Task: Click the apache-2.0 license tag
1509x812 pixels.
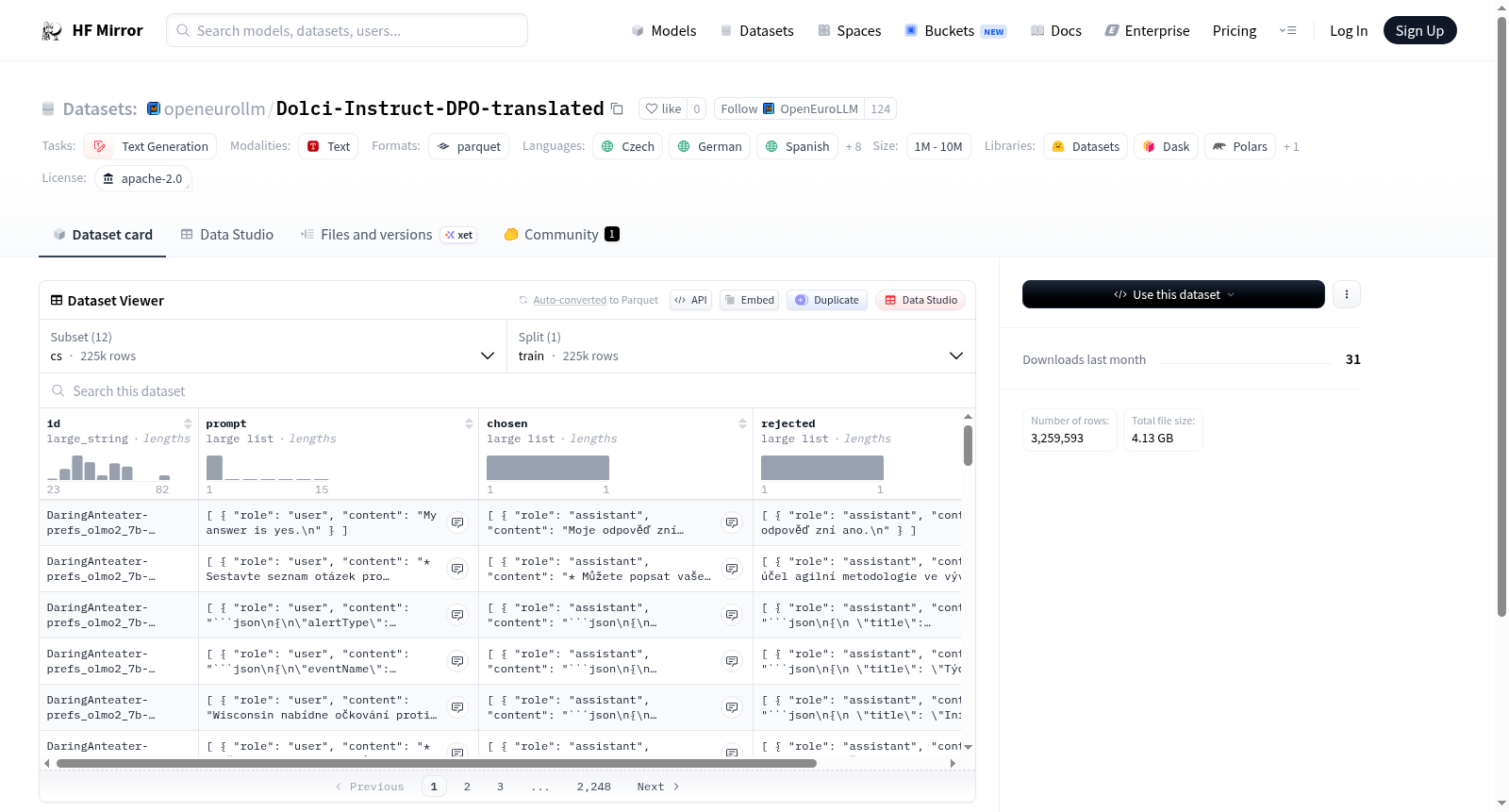Action: [x=142, y=178]
